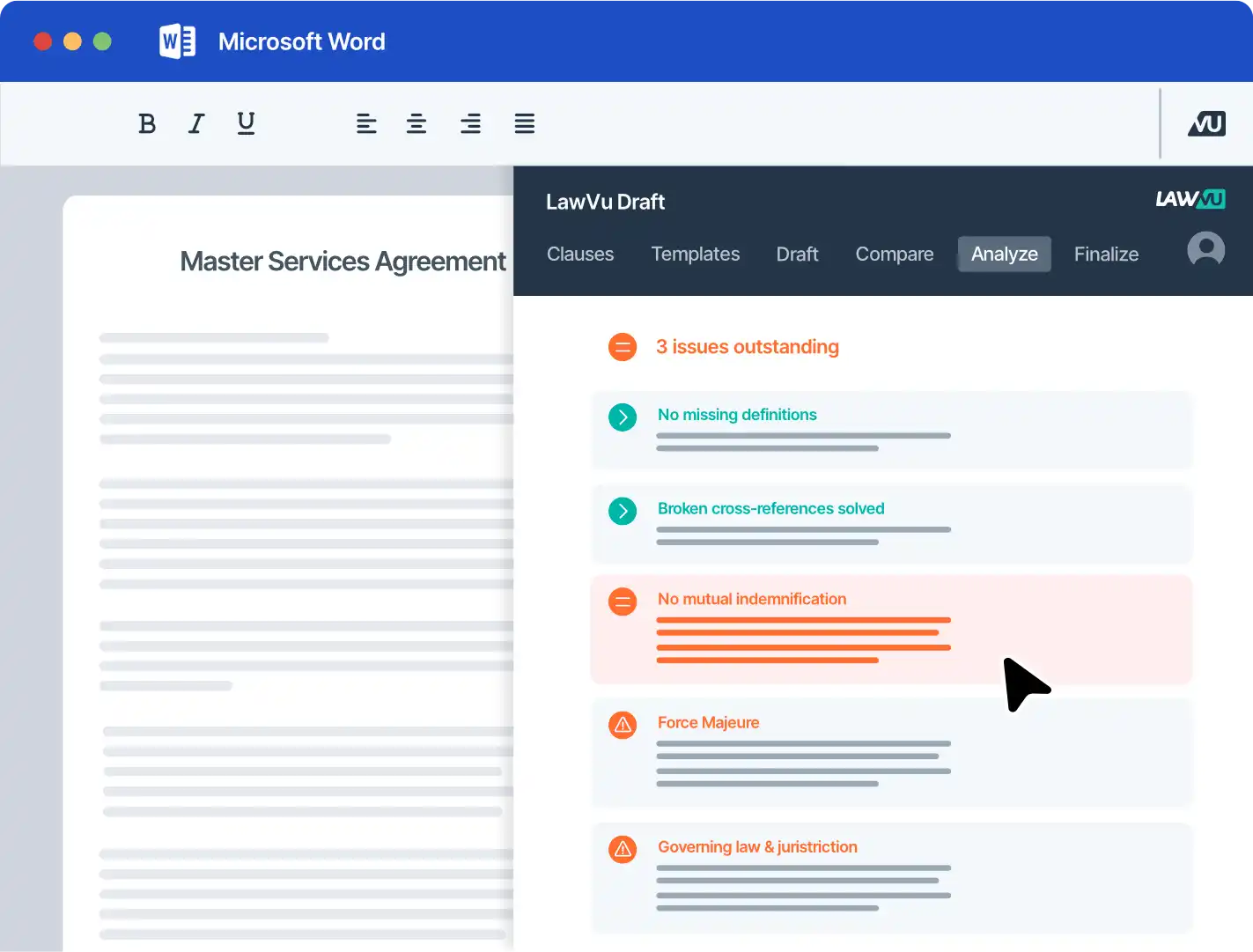
Task: Click the Force Majeure warning icon
Action: [x=623, y=725]
